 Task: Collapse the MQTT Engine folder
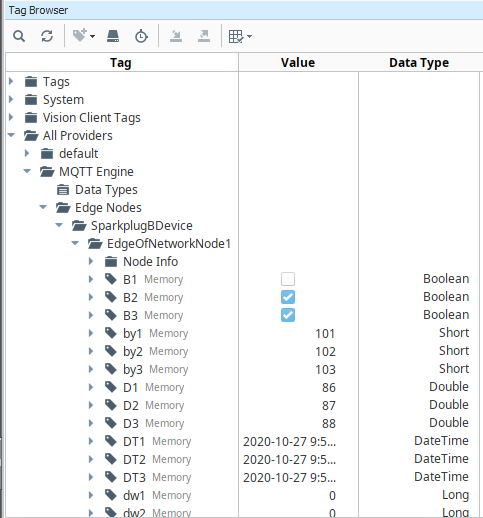coord(27,171)
